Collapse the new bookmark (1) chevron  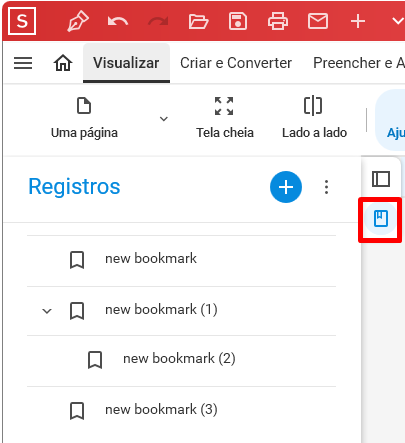(47, 311)
